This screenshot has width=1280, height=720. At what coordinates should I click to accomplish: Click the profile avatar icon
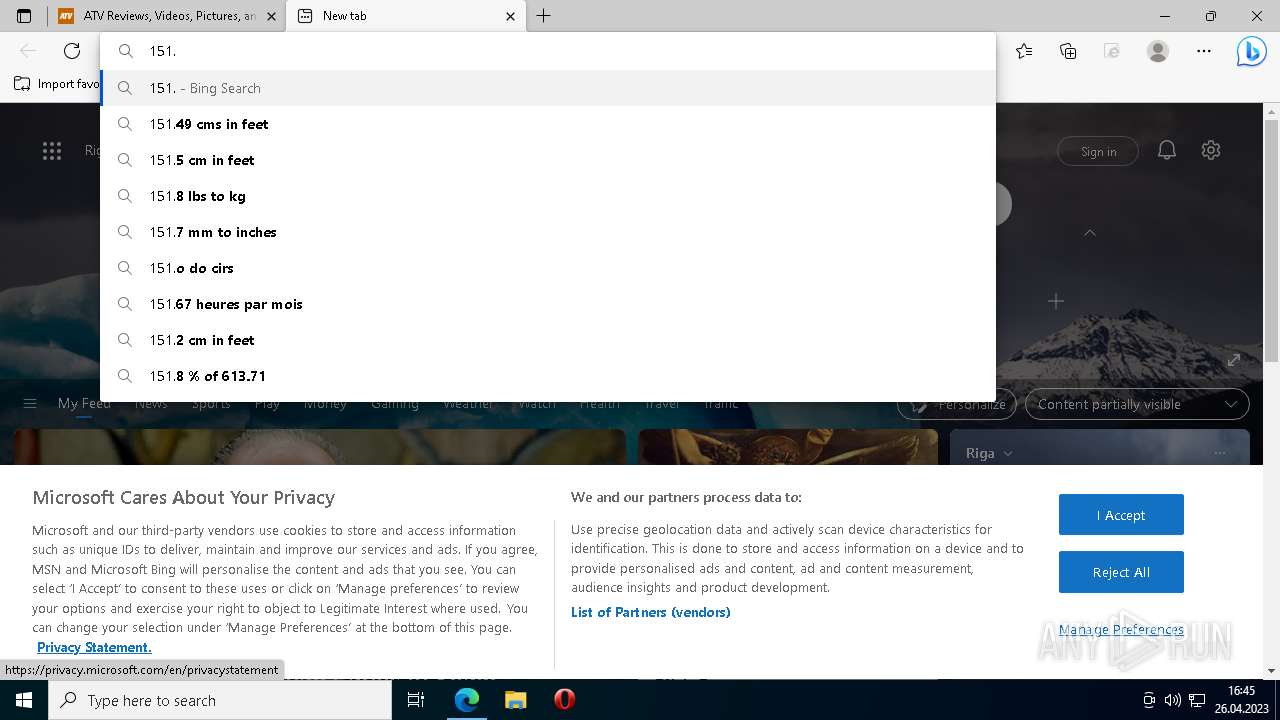click(1158, 51)
